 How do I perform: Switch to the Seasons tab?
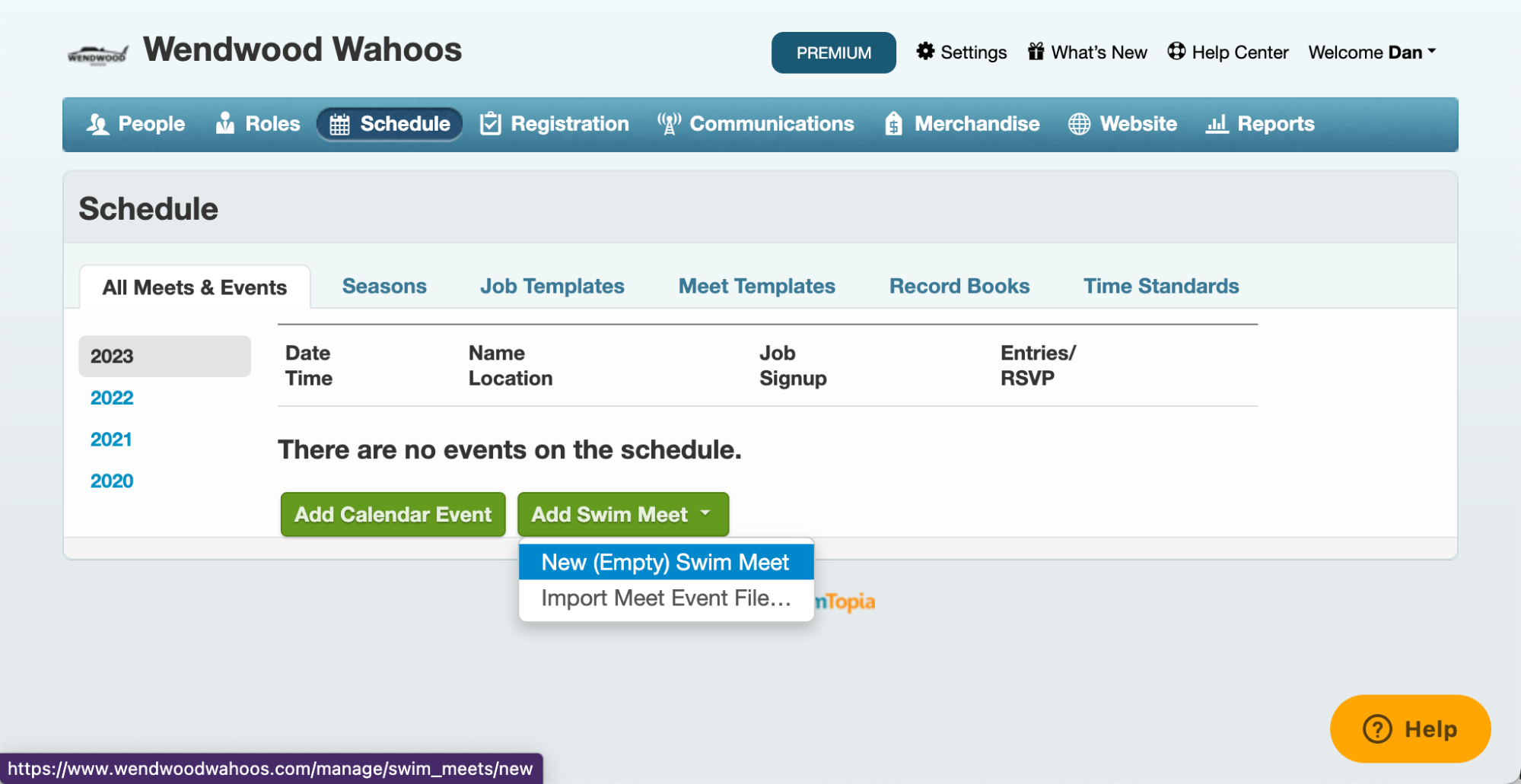pos(384,287)
